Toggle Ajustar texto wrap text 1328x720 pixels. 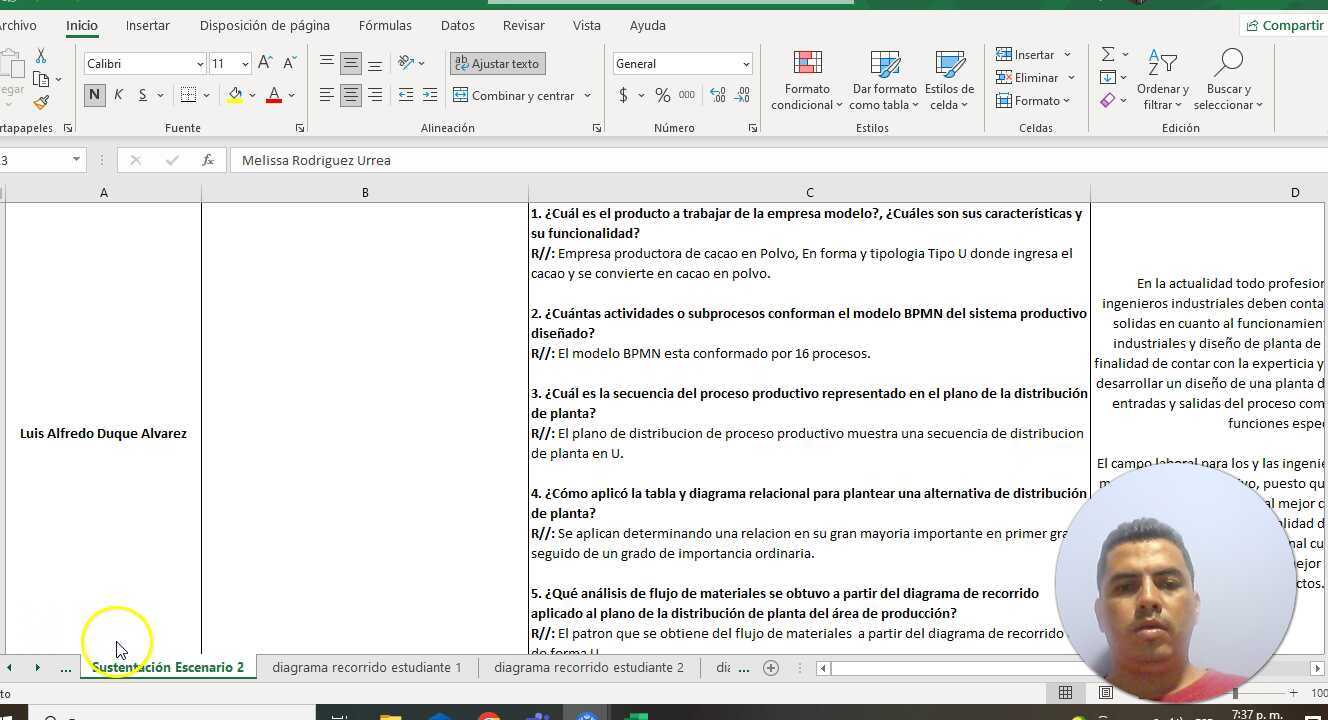(x=497, y=63)
